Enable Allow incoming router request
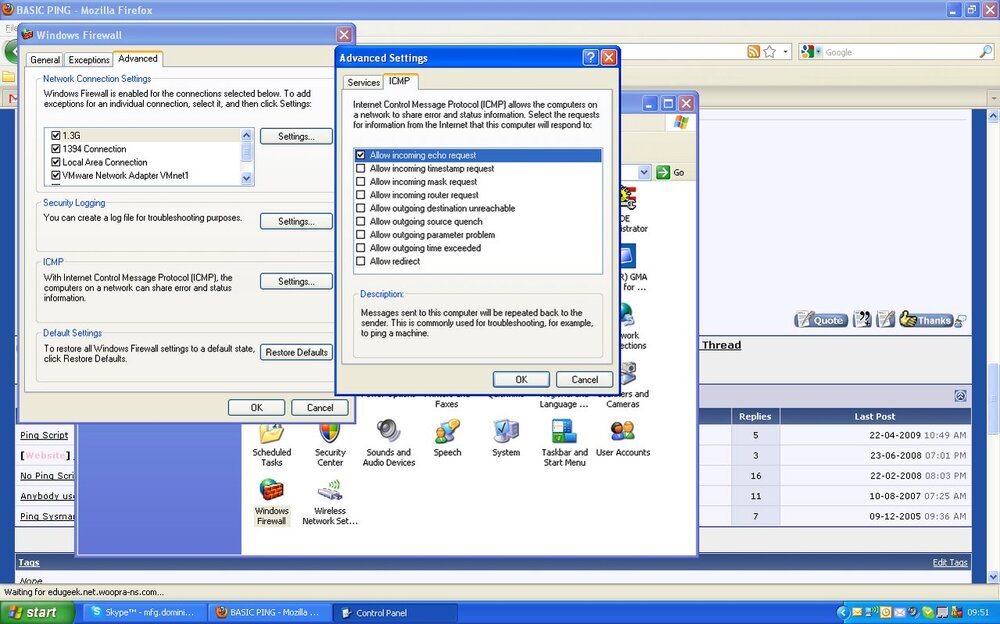The width and height of the screenshot is (1000, 624). [x=361, y=195]
